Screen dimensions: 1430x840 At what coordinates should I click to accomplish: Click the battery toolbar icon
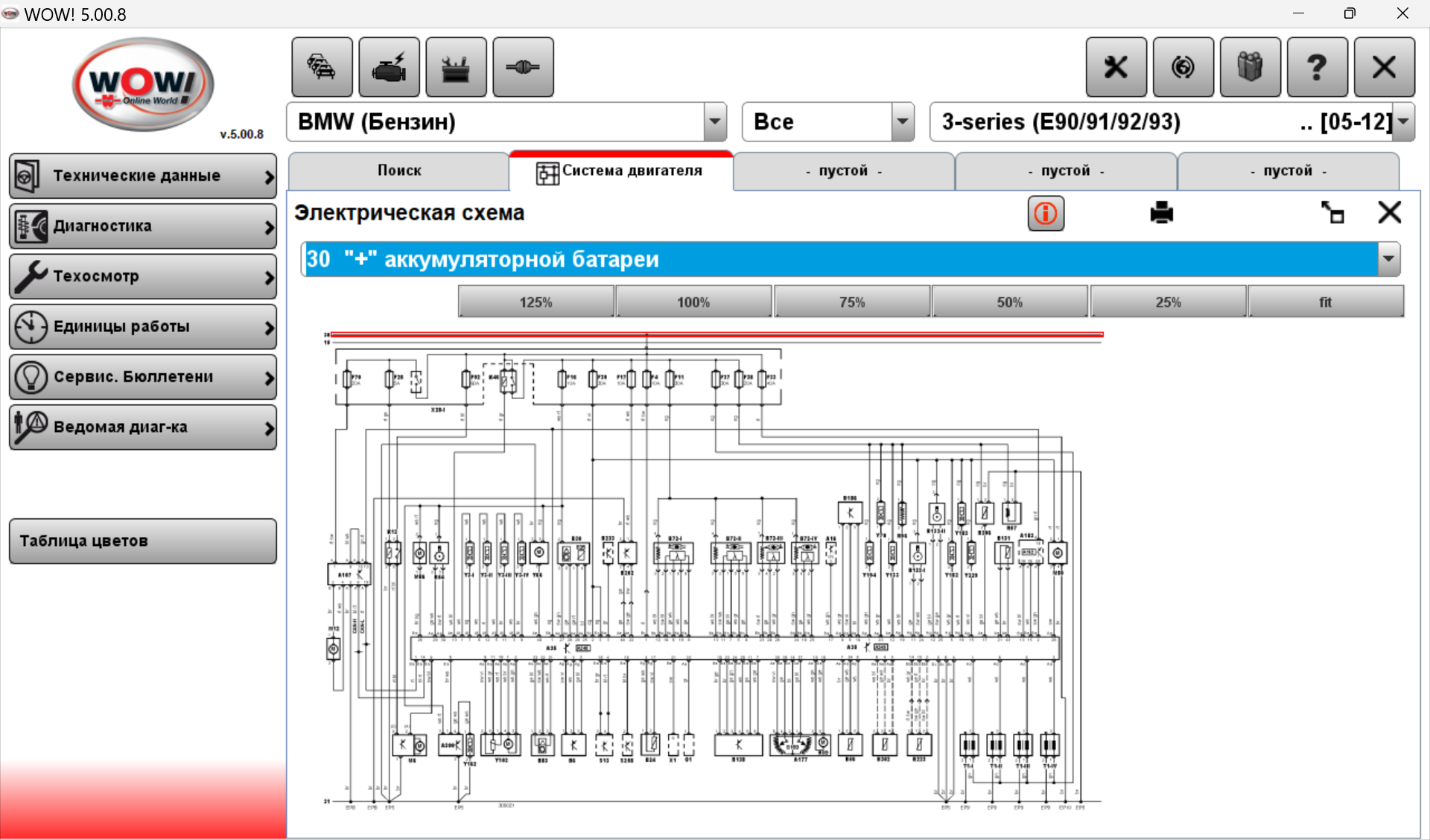coord(456,67)
